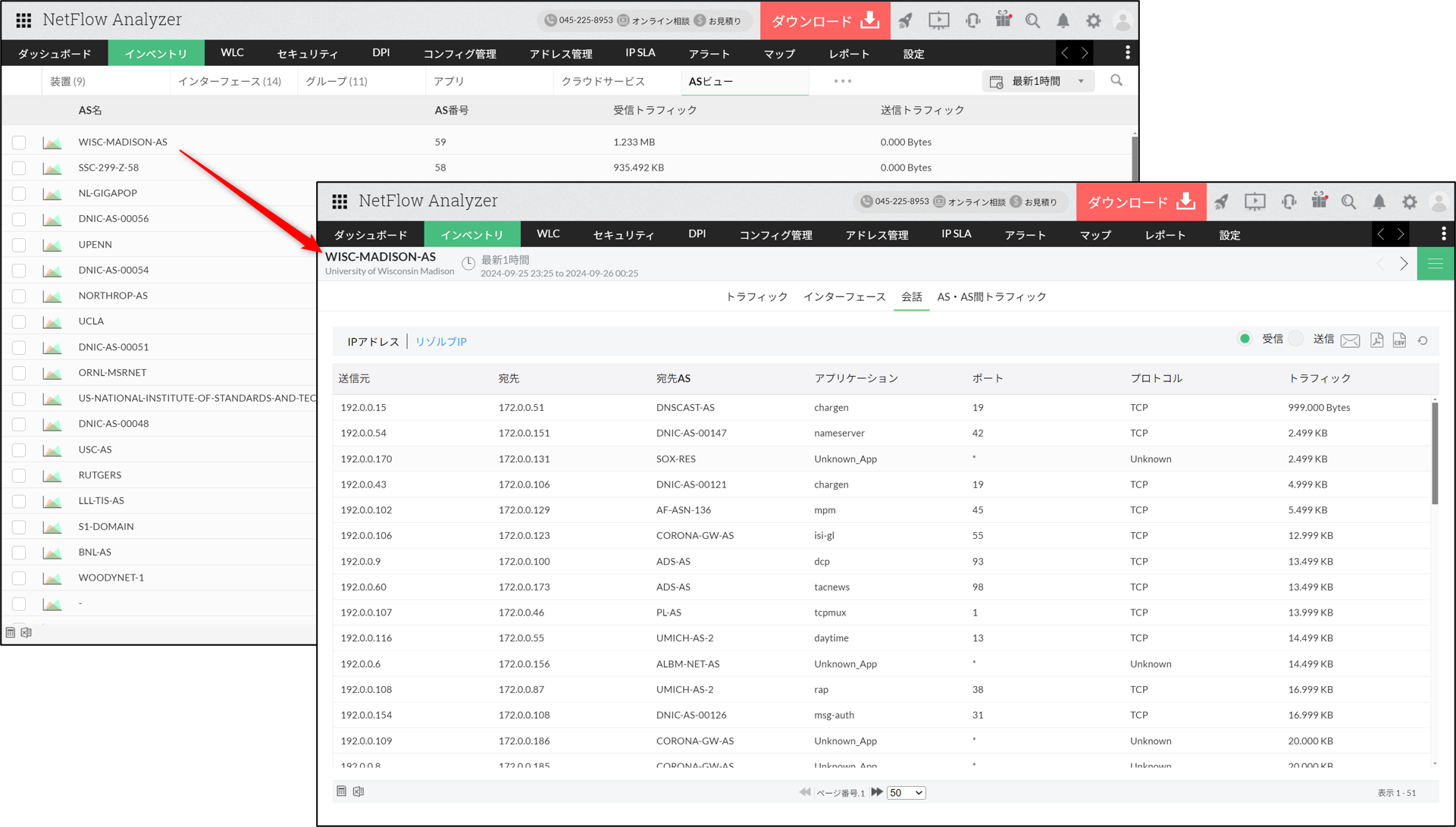
Task: Click the CSV export icon
Action: (1399, 340)
